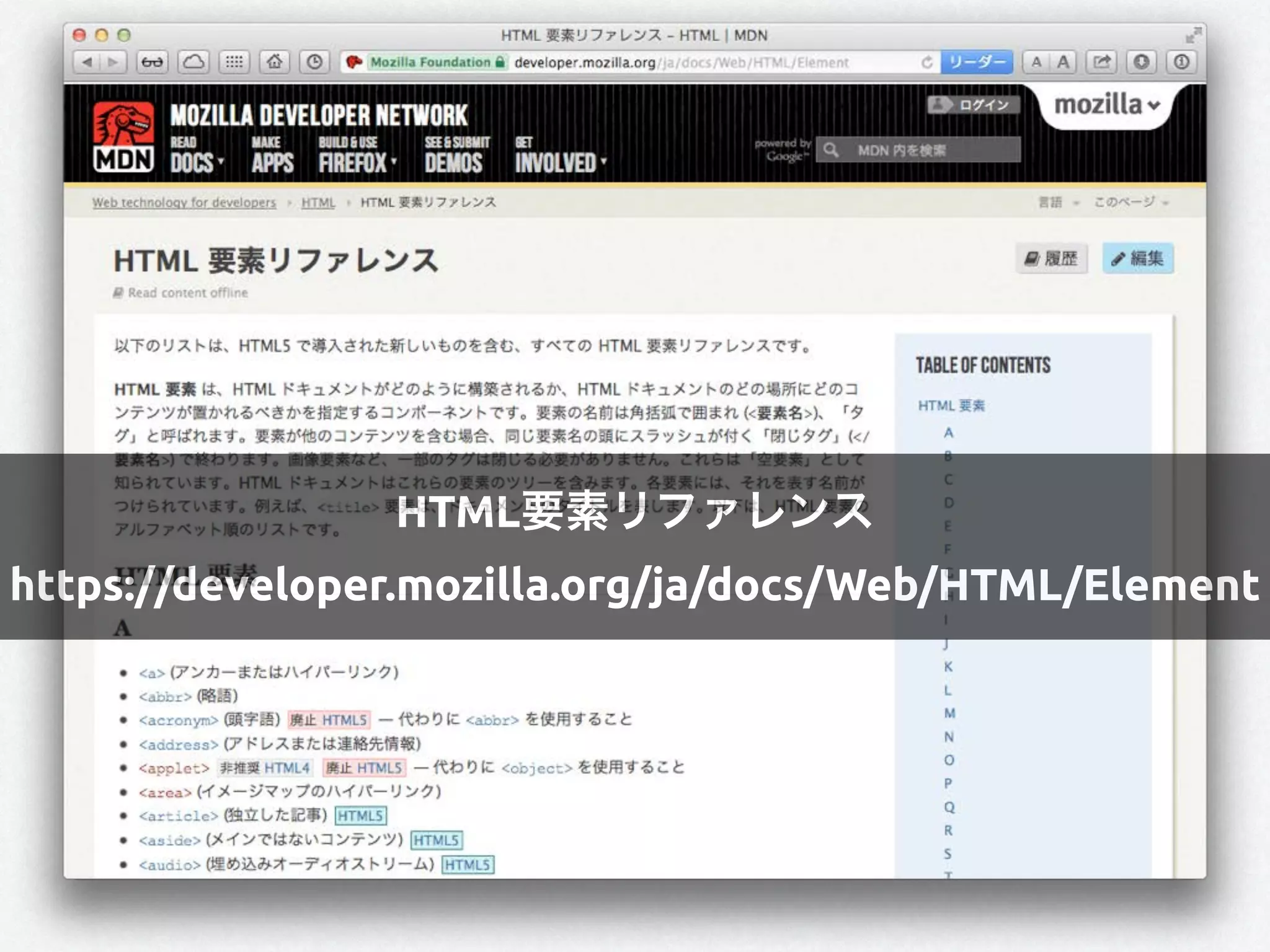Open HTML 要素 in table of contents
1270x952 pixels.
pos(951,406)
